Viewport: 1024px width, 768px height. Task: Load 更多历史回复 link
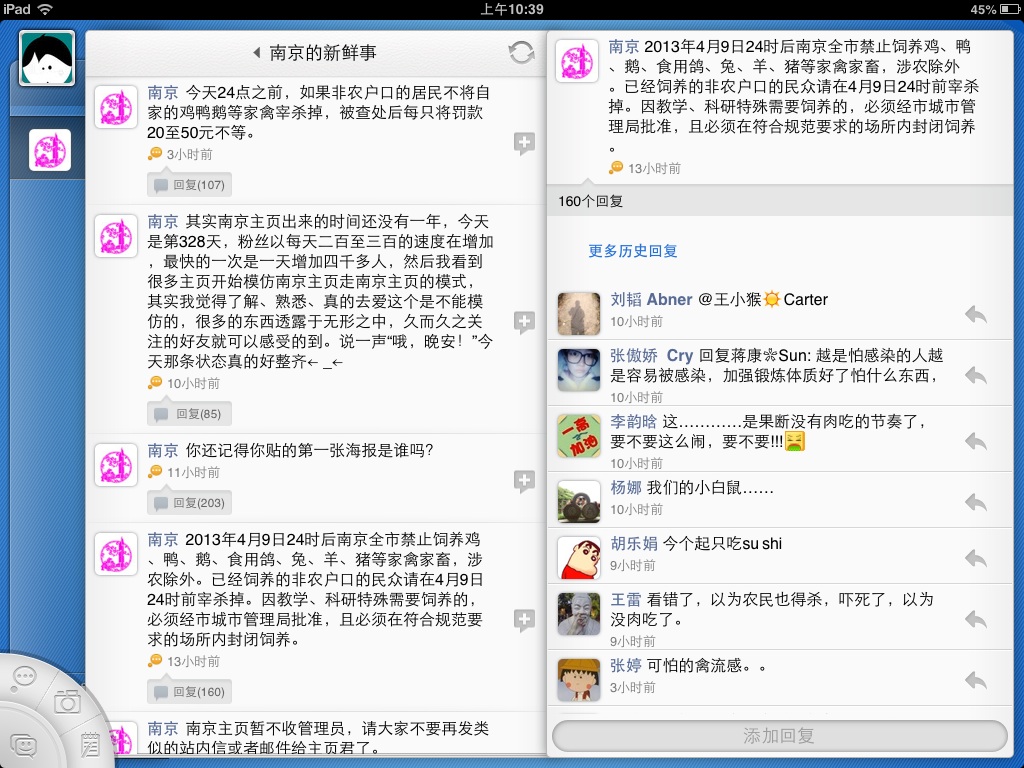[x=632, y=251]
